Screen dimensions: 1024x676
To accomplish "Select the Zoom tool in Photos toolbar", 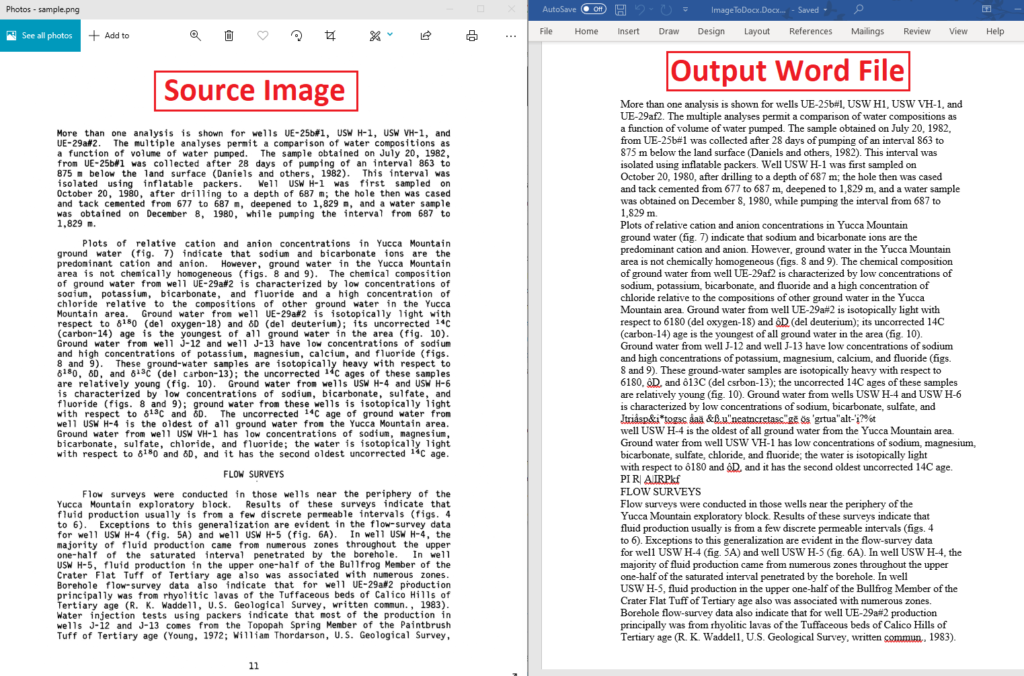I will coord(196,34).
